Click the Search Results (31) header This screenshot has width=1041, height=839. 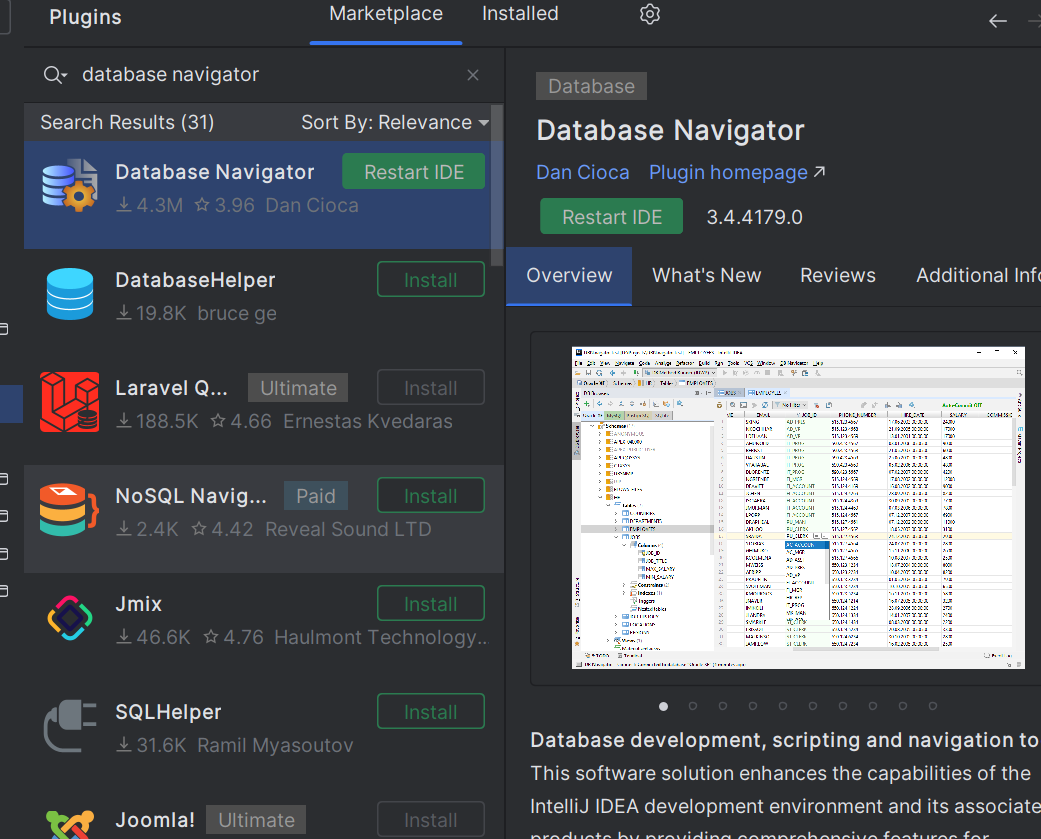(x=127, y=122)
